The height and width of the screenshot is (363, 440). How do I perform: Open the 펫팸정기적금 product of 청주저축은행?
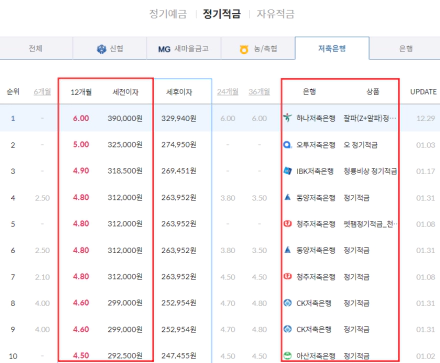coord(370,224)
